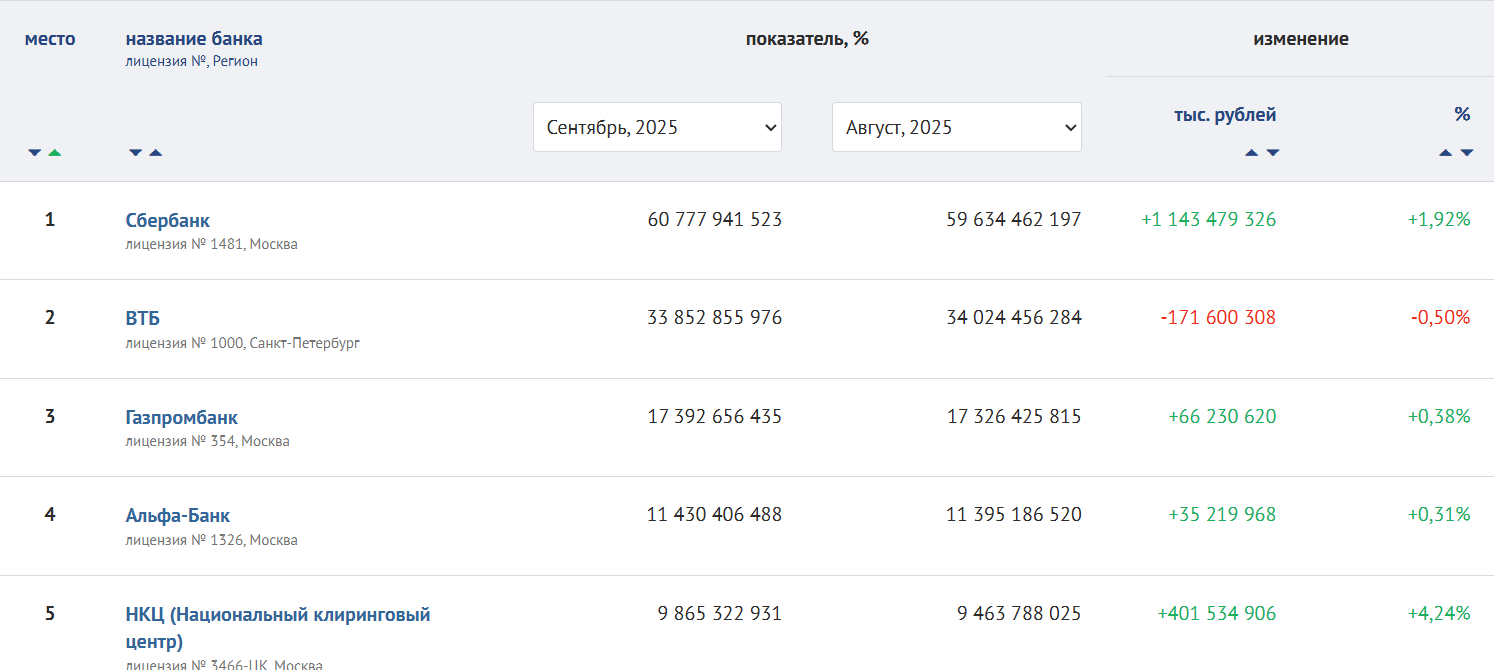Click the название банка column header
The height and width of the screenshot is (670, 1494).
(194, 39)
